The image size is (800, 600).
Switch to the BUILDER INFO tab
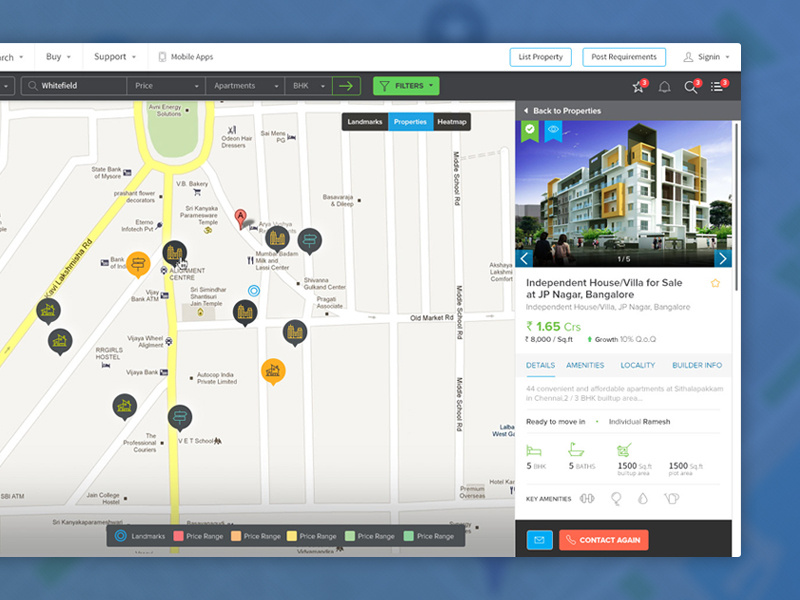[697, 365]
